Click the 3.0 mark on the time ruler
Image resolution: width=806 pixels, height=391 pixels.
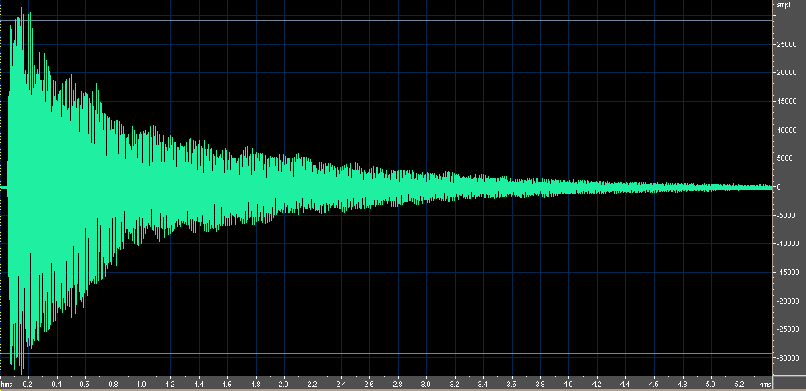tap(426, 384)
